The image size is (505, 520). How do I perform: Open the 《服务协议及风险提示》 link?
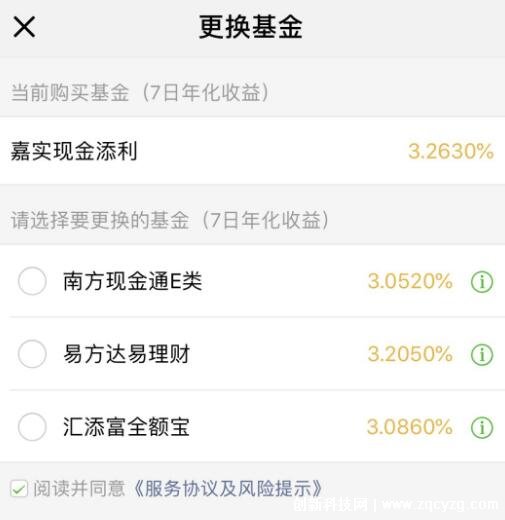[228, 489]
